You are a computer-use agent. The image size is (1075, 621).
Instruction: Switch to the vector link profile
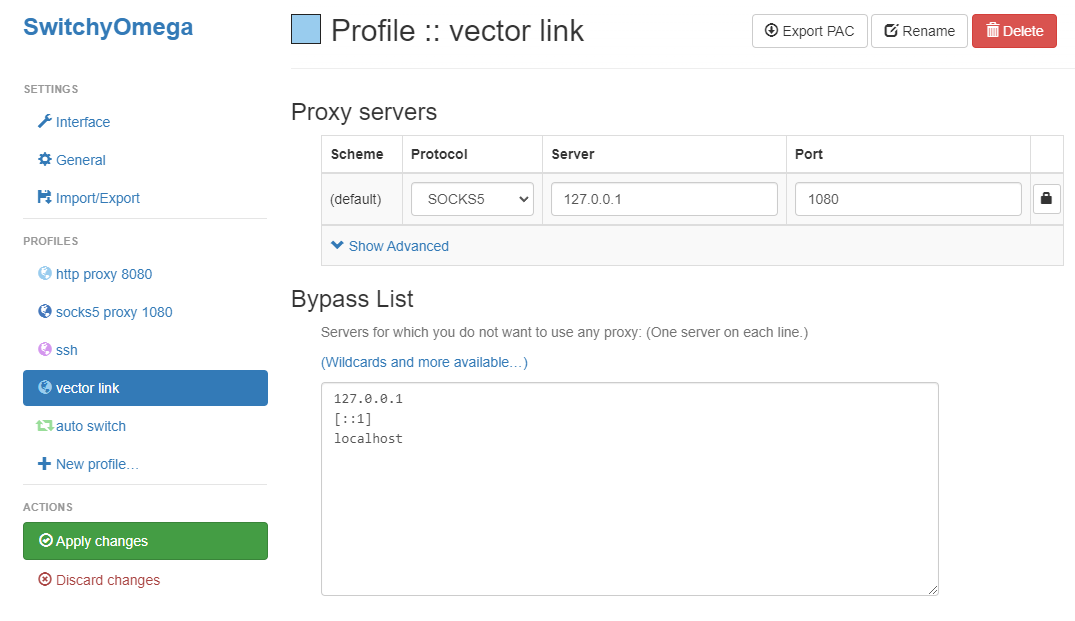click(x=88, y=388)
